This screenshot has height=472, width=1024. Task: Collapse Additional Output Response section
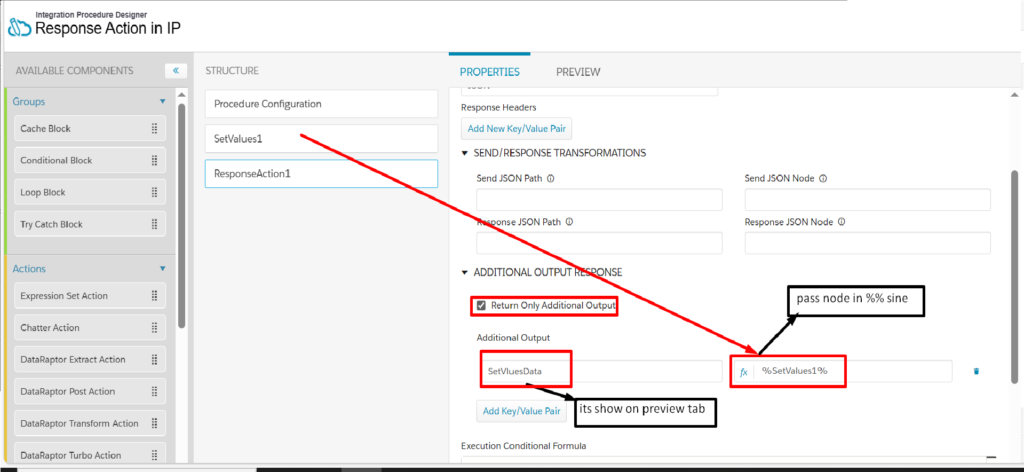465,272
